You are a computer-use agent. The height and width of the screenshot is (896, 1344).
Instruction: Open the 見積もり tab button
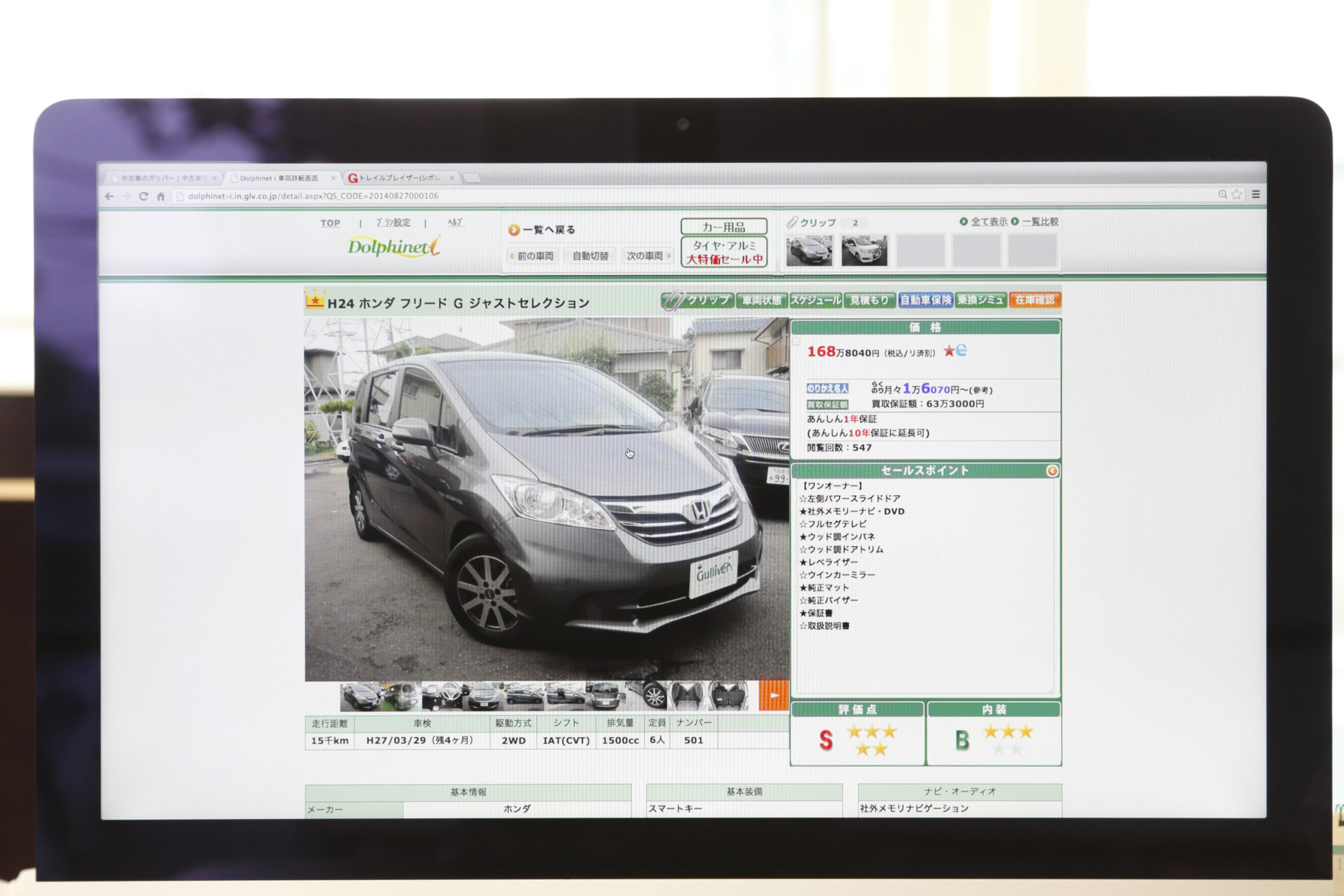870,300
